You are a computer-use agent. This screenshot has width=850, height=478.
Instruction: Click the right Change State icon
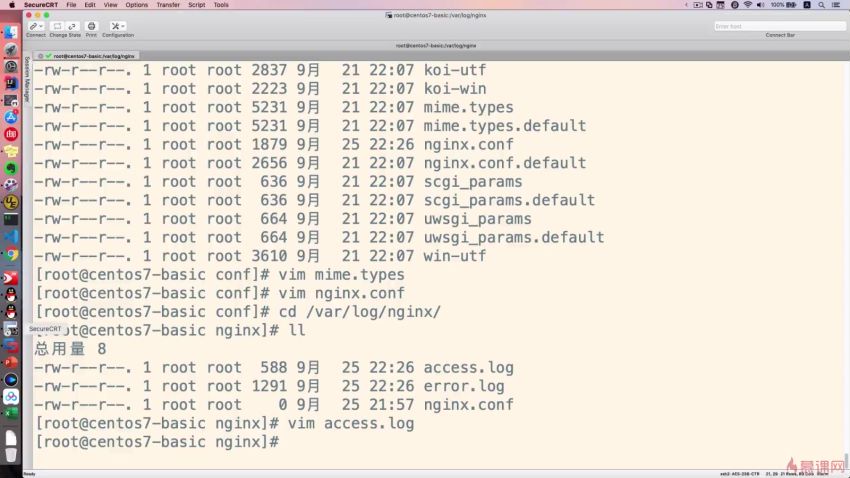click(72, 26)
